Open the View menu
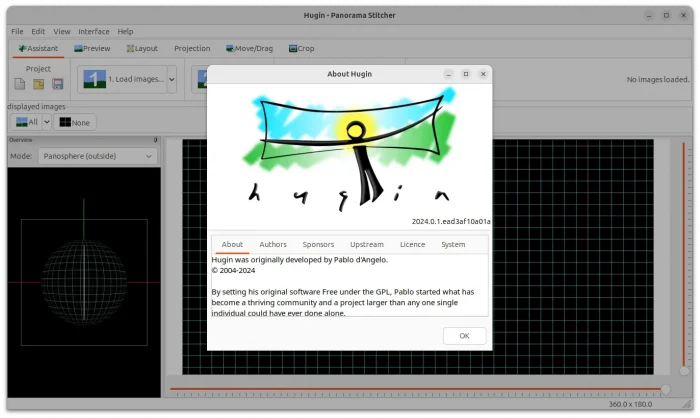 (x=62, y=31)
